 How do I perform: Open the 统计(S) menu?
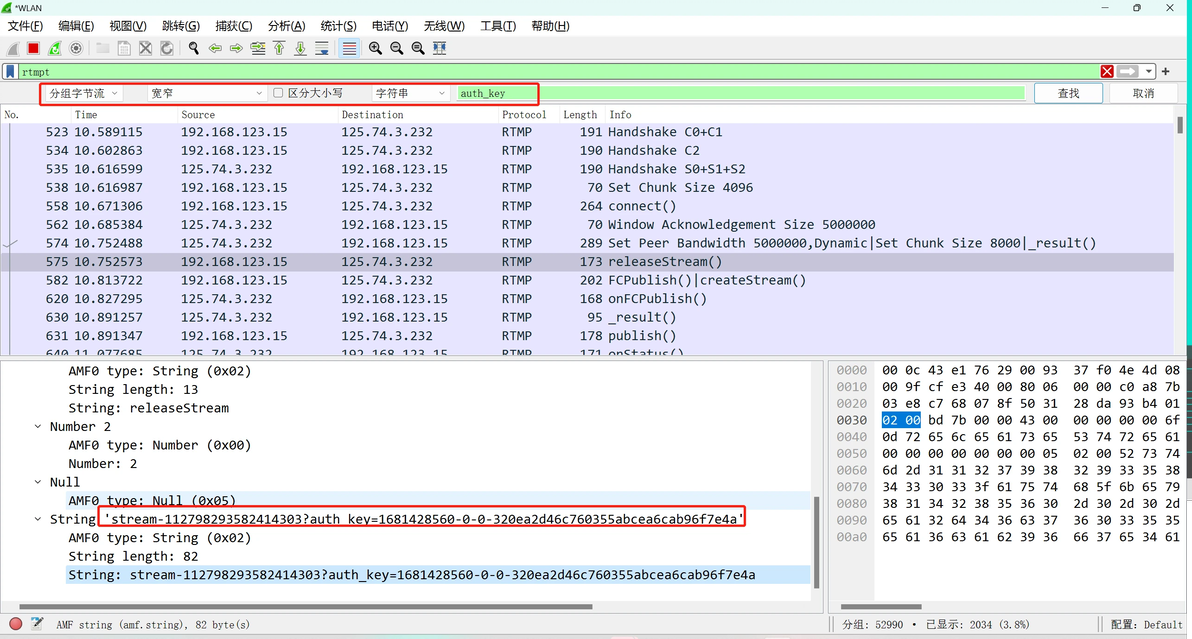click(338, 26)
